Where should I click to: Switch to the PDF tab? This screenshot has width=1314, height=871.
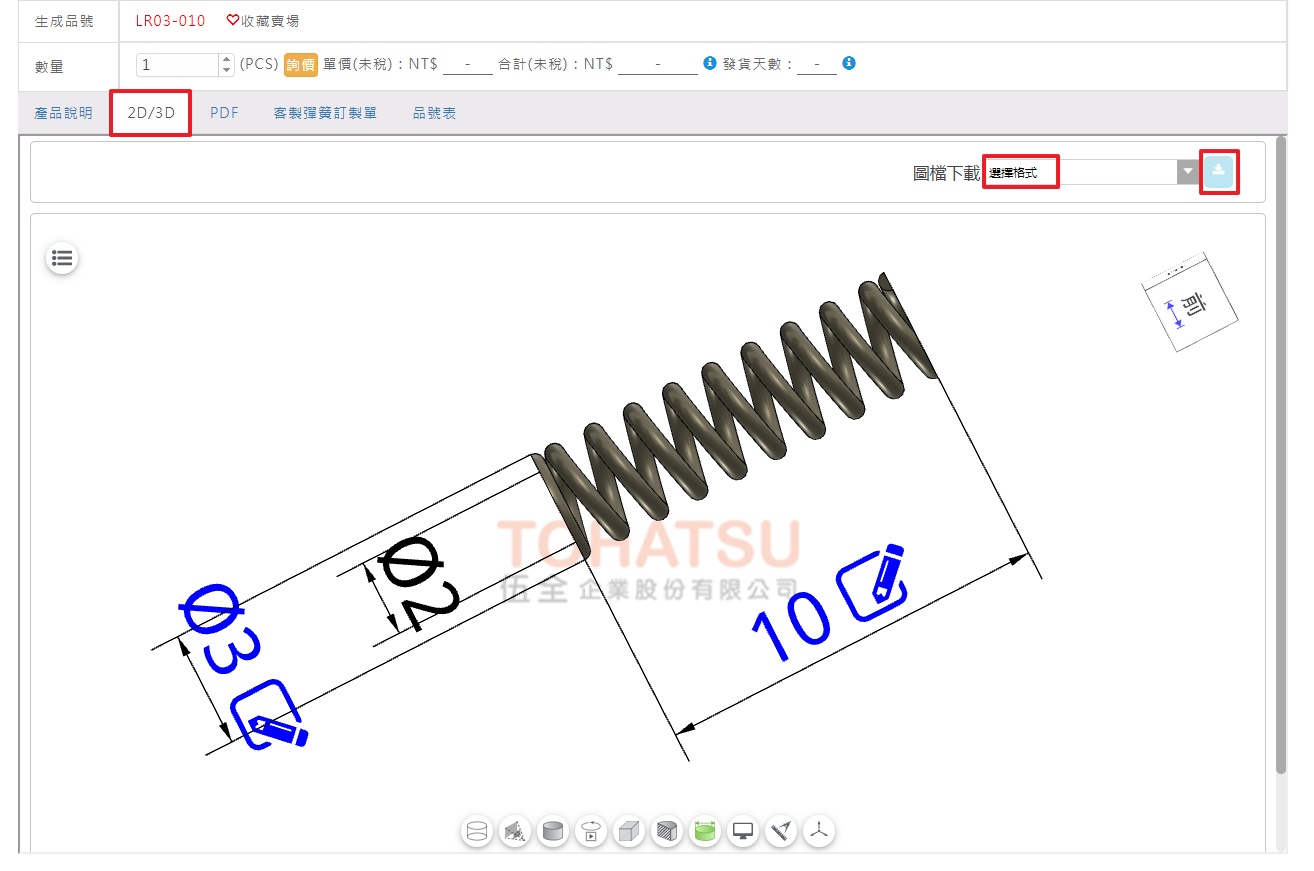click(x=224, y=113)
